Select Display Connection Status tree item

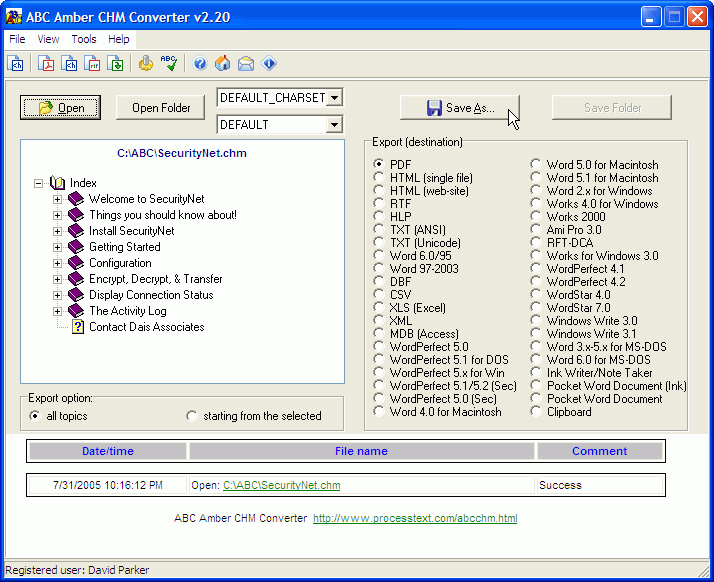(x=151, y=295)
